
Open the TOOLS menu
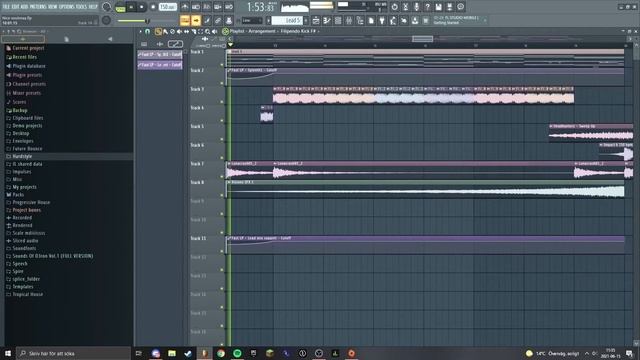coord(81,7)
